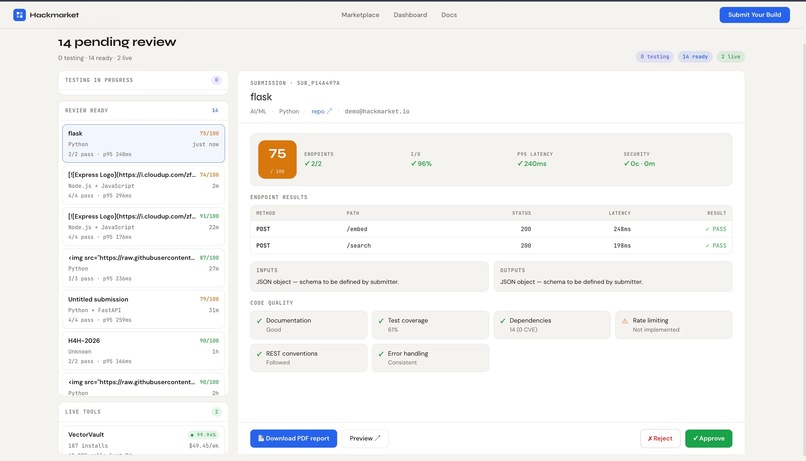Click the Inputs schema box
This screenshot has width=806, height=461.
click(369, 276)
